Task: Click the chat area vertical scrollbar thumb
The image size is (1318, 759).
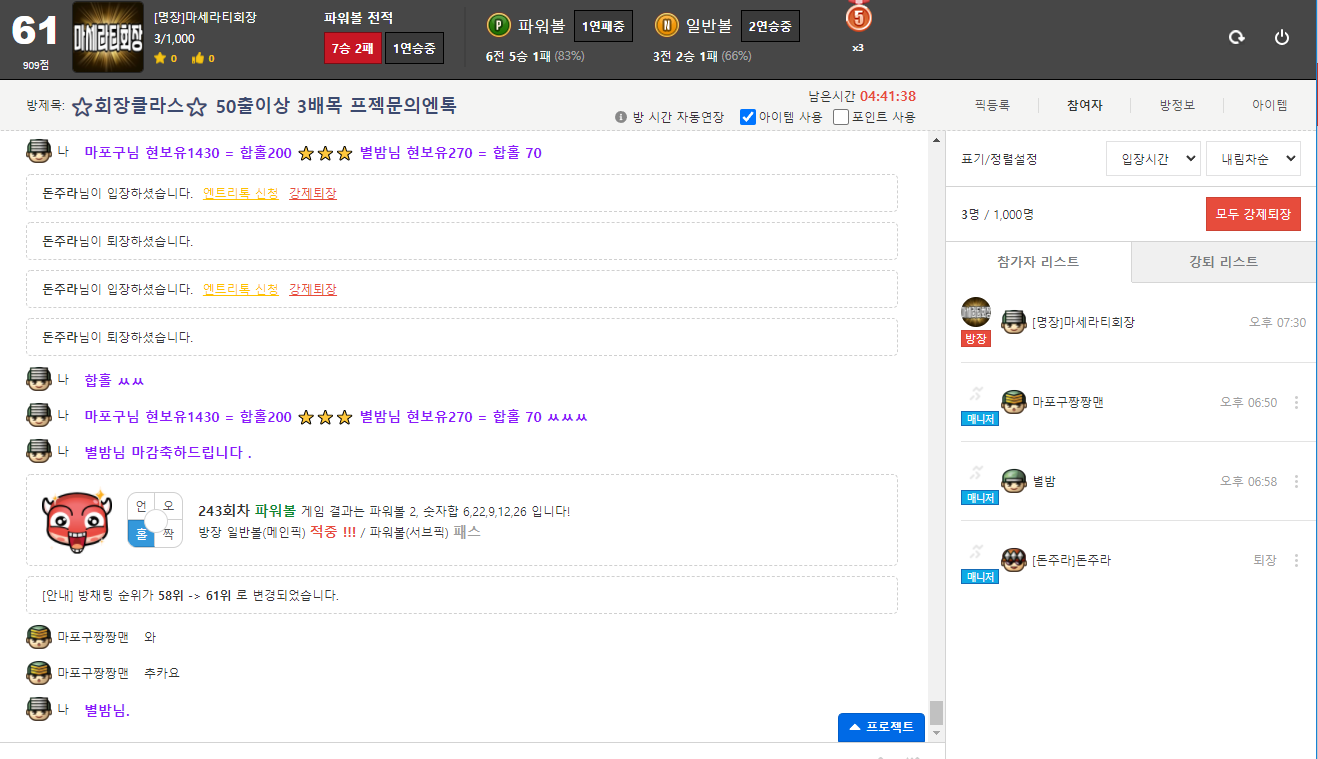Action: point(936,712)
